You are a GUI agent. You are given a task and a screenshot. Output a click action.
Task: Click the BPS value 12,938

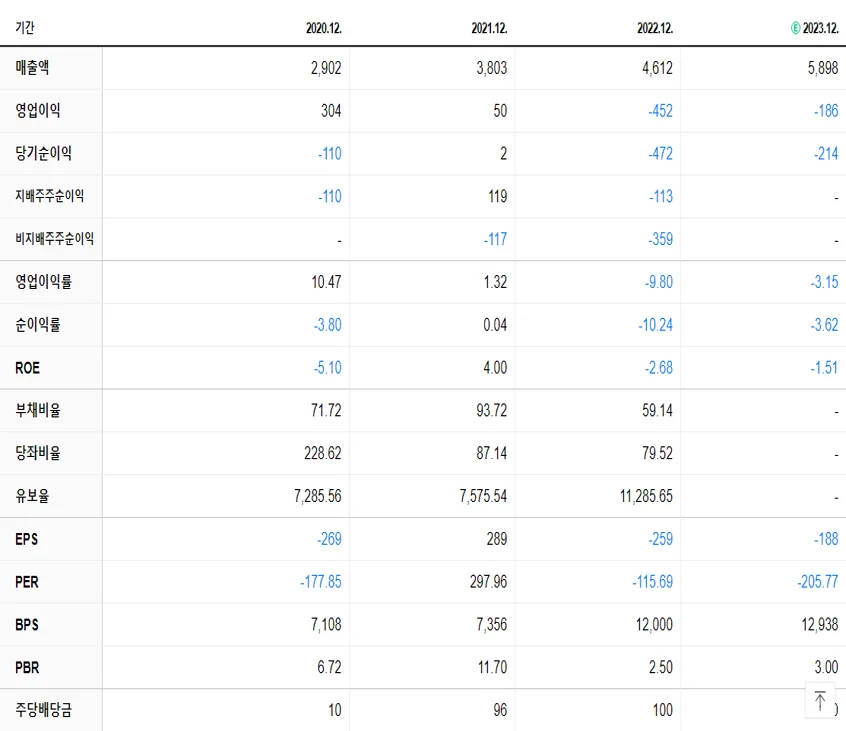tap(820, 625)
